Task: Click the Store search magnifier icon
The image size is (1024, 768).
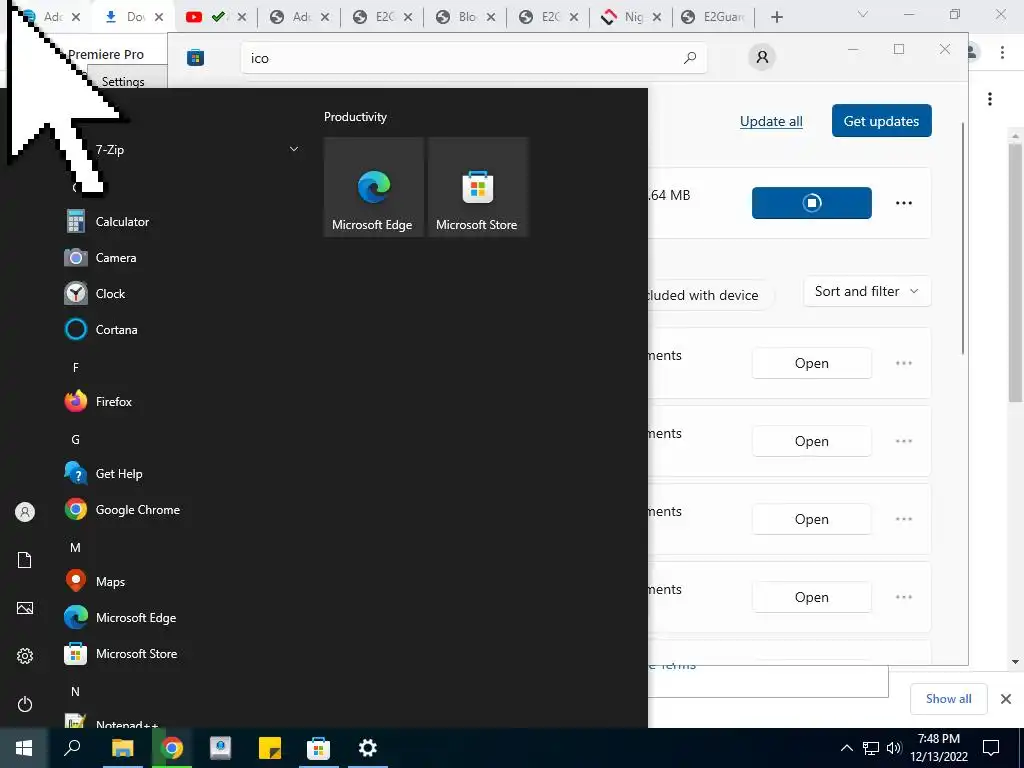Action: coord(690,58)
